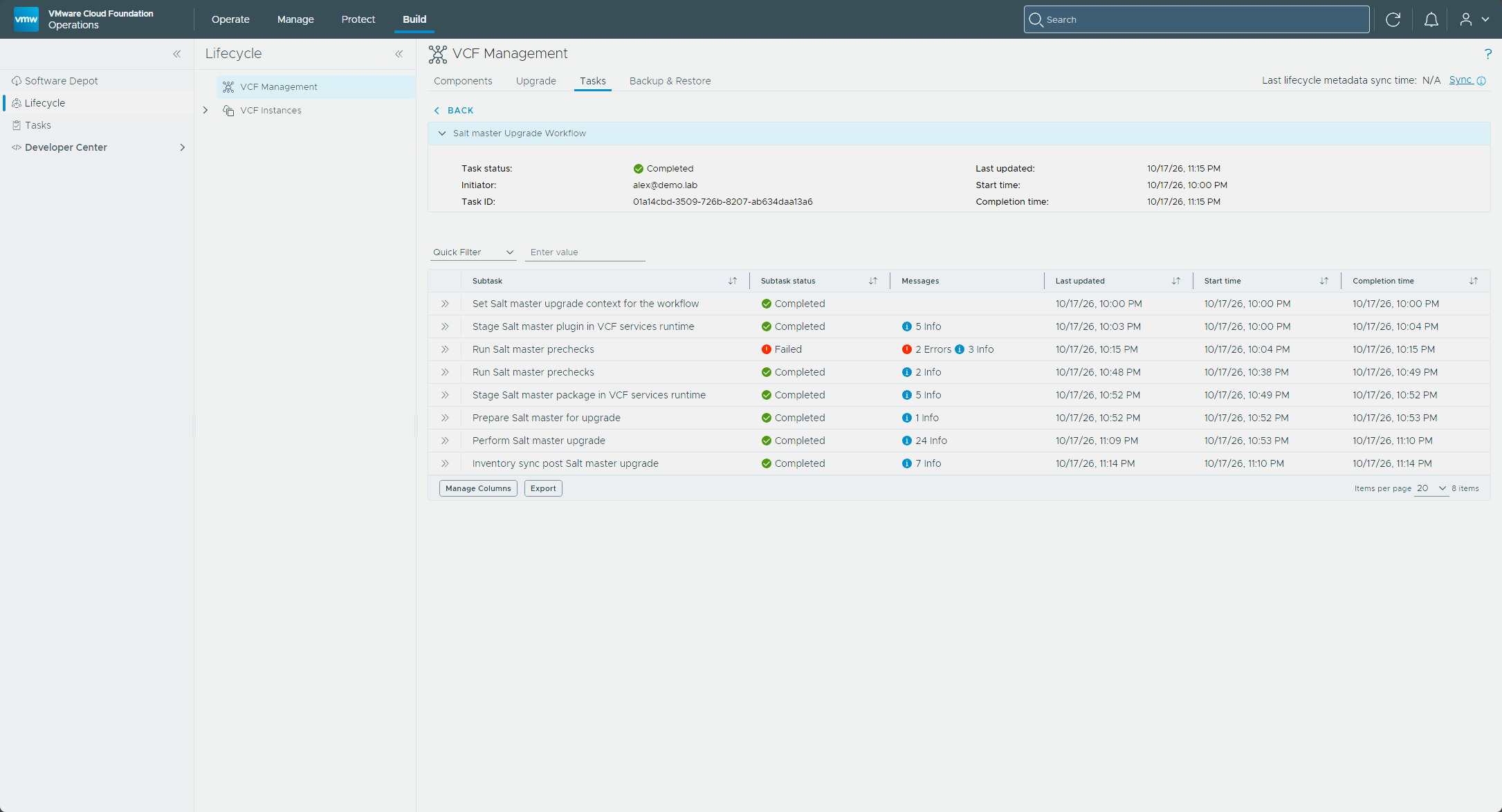Expand the failed Run Salt master prechecks row

tap(445, 349)
